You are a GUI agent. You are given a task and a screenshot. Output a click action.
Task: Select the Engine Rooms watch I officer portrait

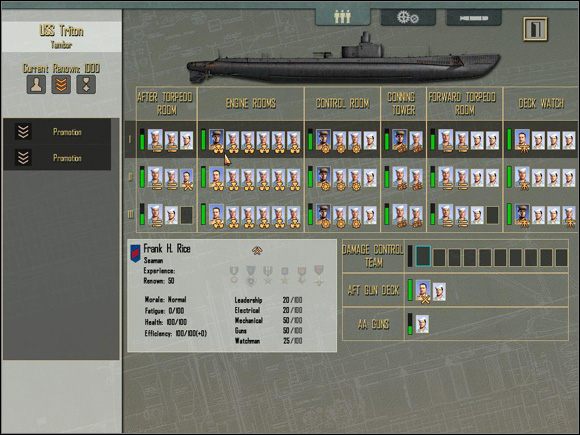click(216, 140)
